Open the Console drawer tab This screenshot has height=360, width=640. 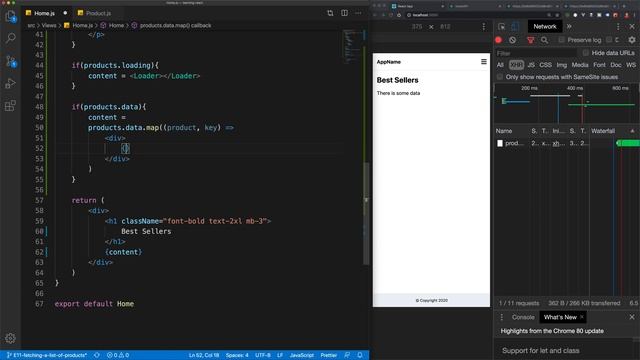523,317
